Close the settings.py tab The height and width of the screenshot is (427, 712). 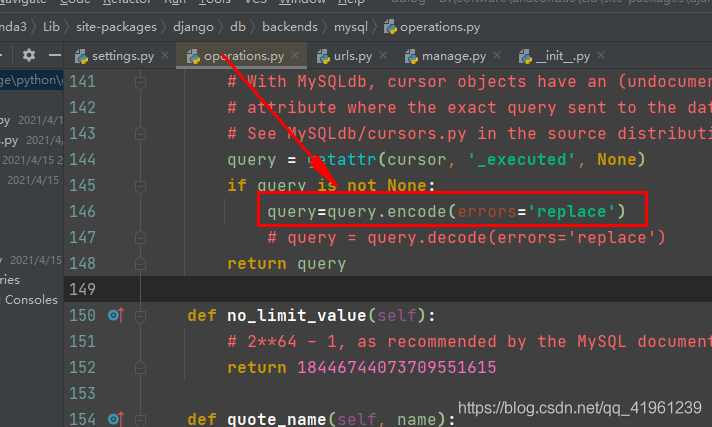click(165, 55)
